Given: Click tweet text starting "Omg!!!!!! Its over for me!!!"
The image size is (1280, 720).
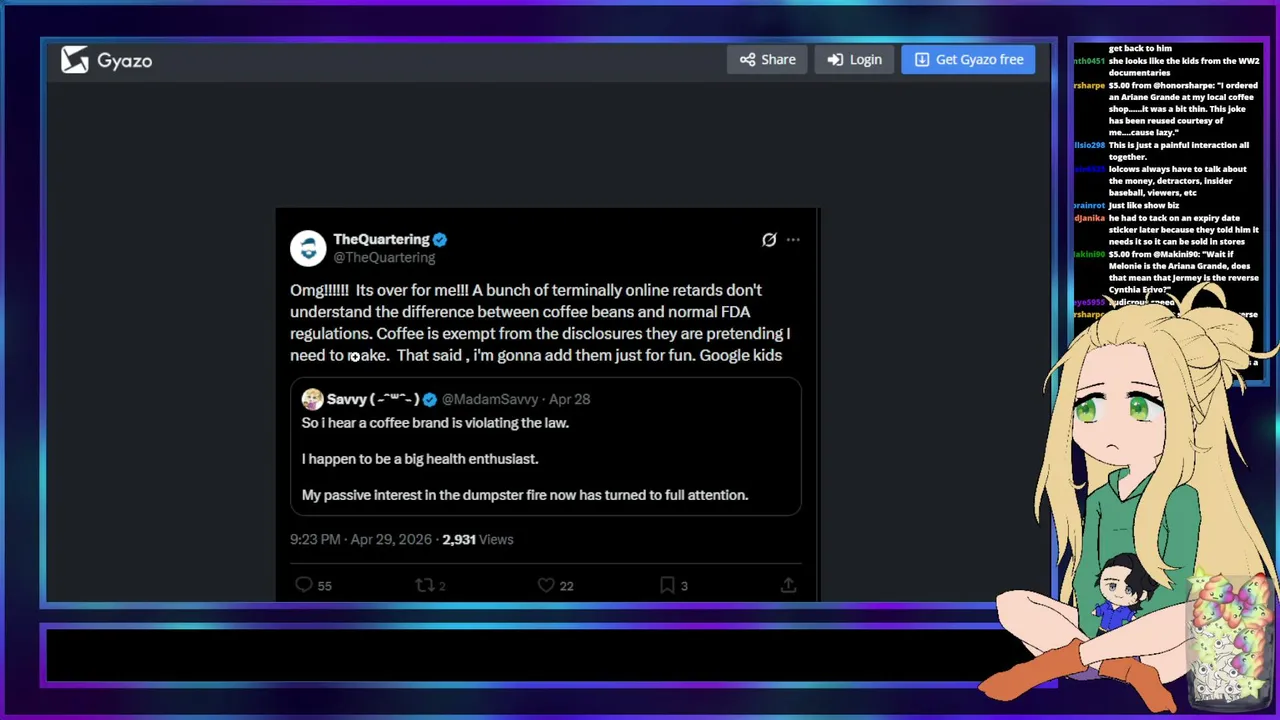Looking at the screenshot, I should pos(540,322).
